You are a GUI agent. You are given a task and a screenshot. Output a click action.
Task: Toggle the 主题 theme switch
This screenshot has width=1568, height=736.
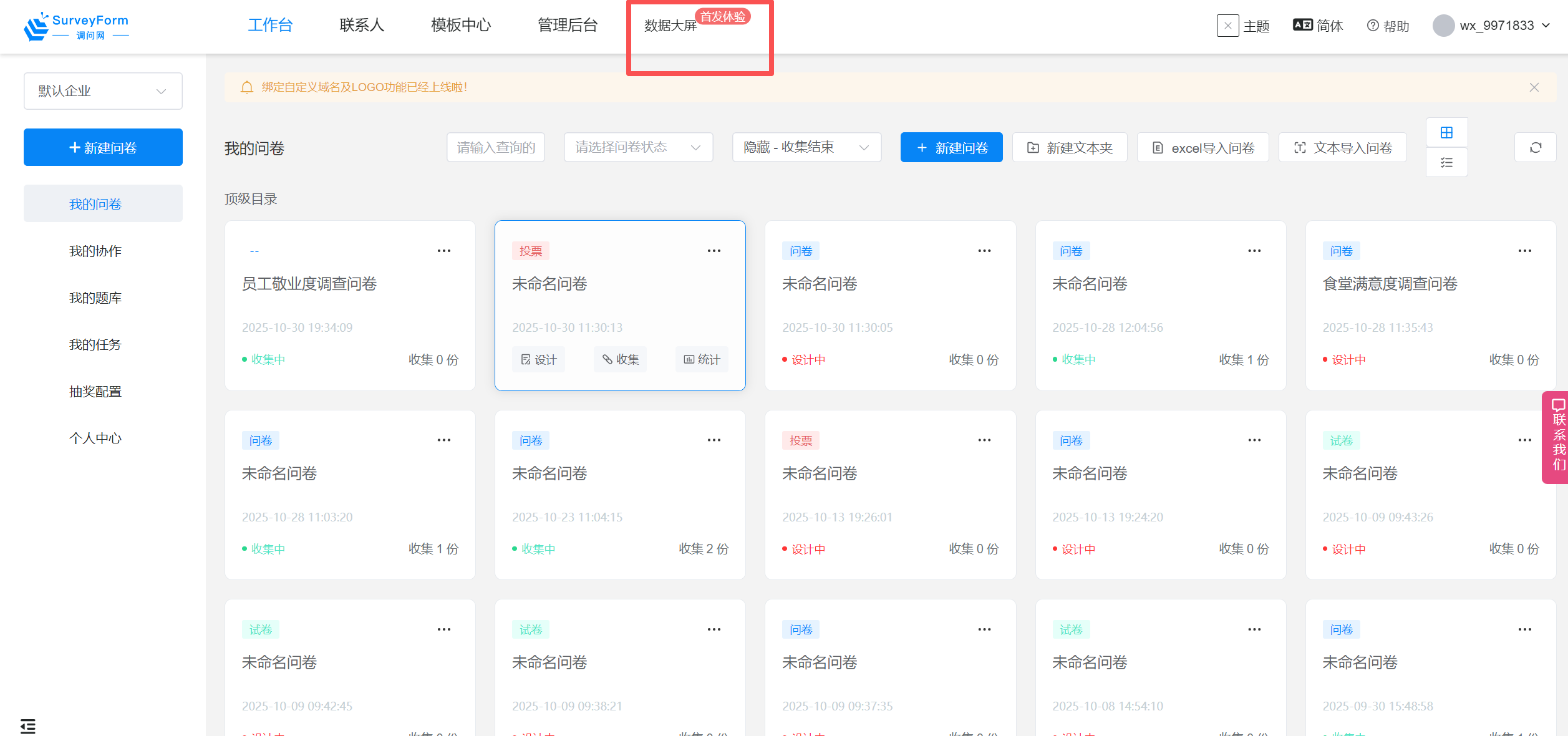click(x=1227, y=26)
